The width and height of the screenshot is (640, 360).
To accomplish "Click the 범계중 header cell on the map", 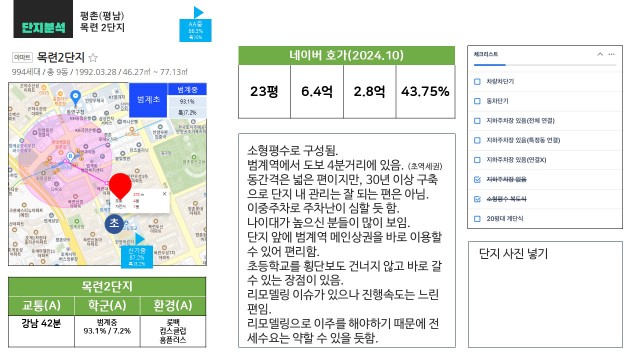I will point(187,89).
